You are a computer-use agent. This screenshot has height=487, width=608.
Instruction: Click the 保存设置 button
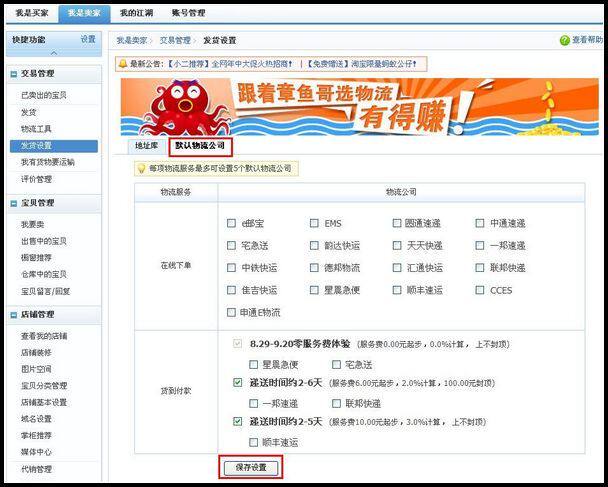[251, 468]
